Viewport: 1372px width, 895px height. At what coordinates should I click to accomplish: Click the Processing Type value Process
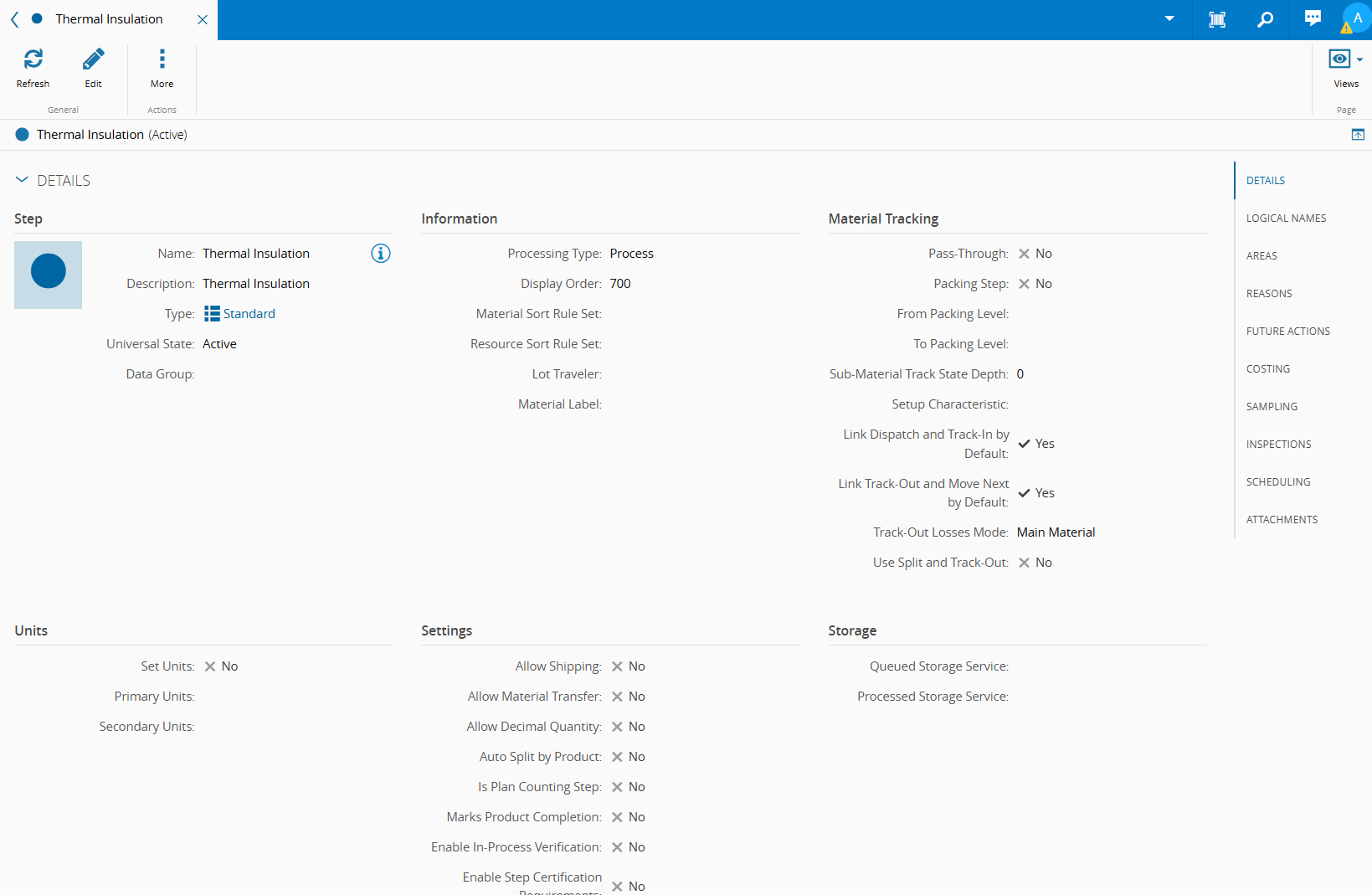[x=632, y=254]
